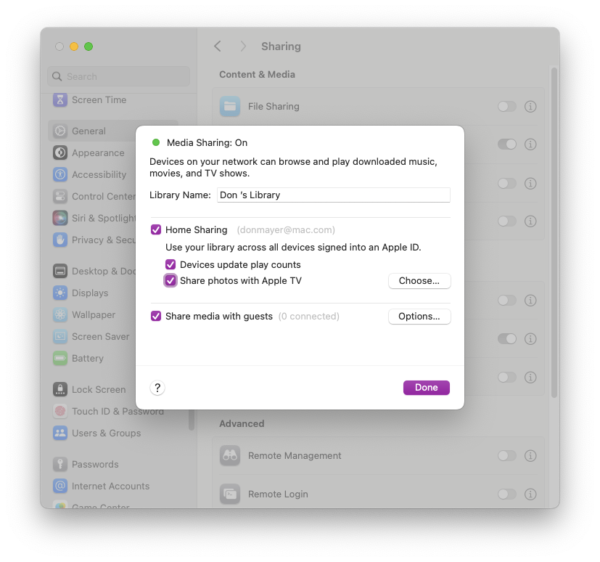This screenshot has height=562, width=600.
Task: Go forward with the right chevron
Action: coord(243,46)
